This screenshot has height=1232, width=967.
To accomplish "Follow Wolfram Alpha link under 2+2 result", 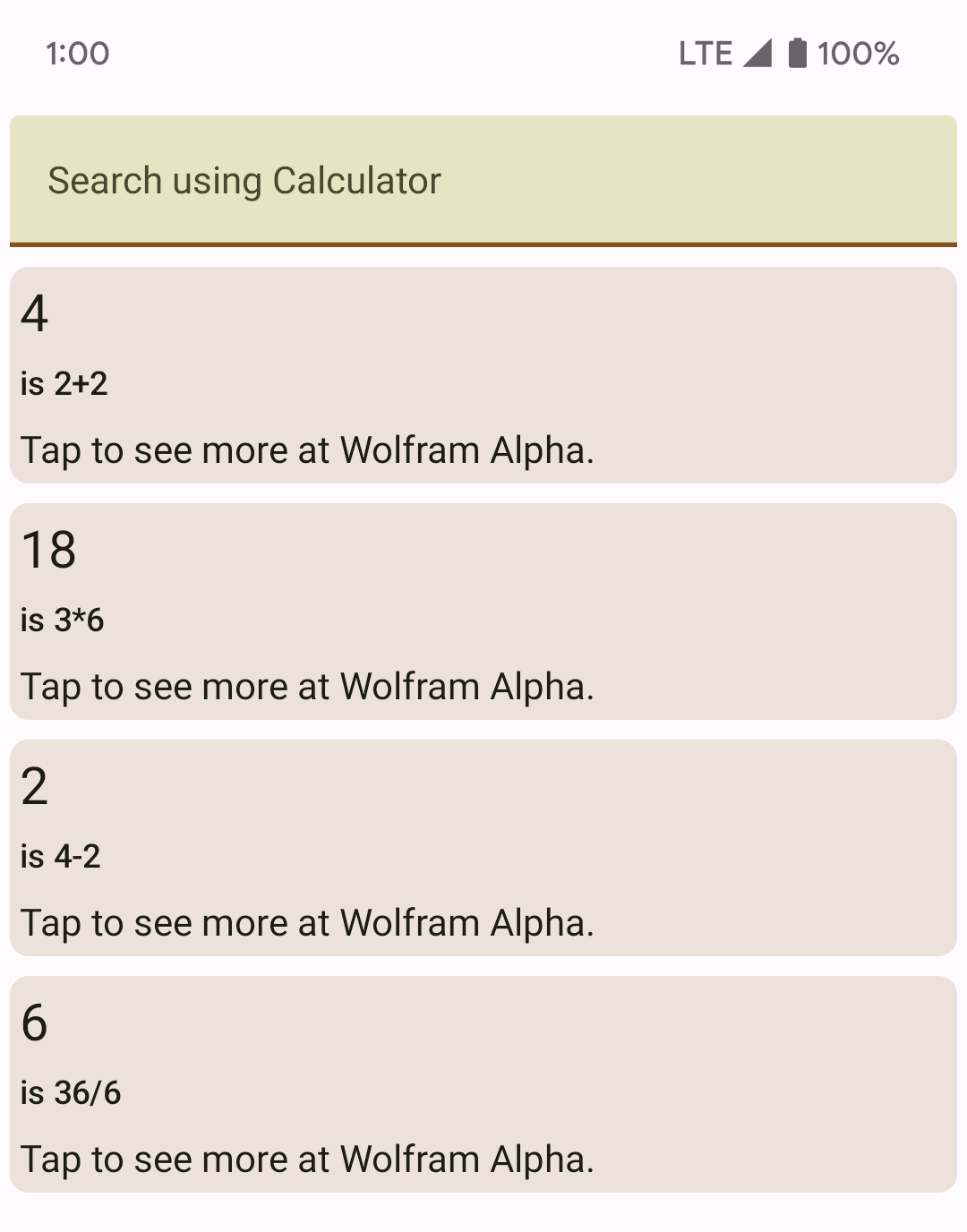I will click(x=307, y=450).
